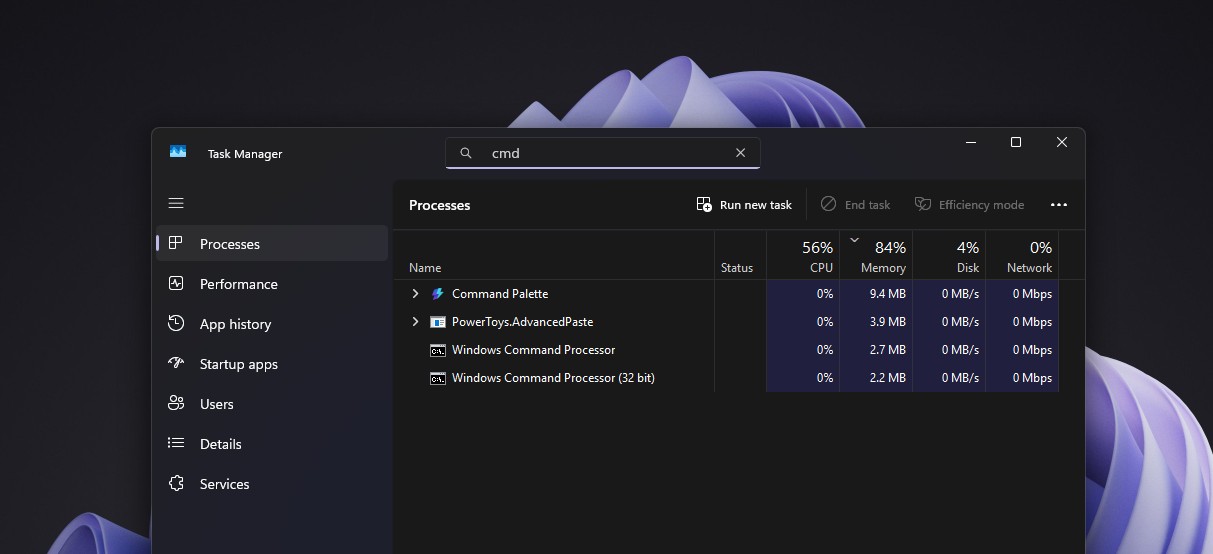Viewport: 1213px width, 554px height.
Task: Click the Processes sidebar icon
Action: coord(176,243)
